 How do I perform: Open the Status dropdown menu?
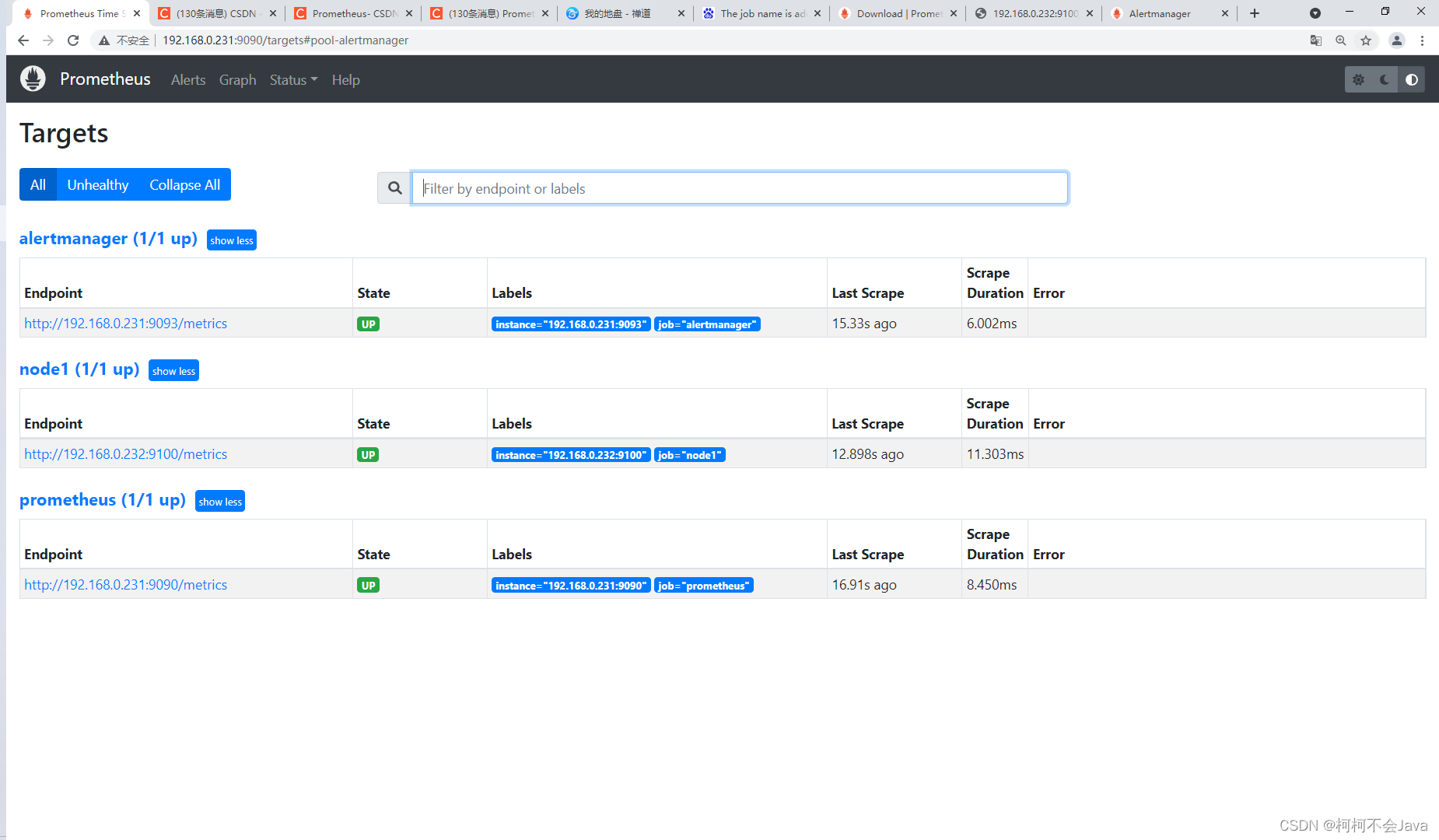click(x=293, y=80)
